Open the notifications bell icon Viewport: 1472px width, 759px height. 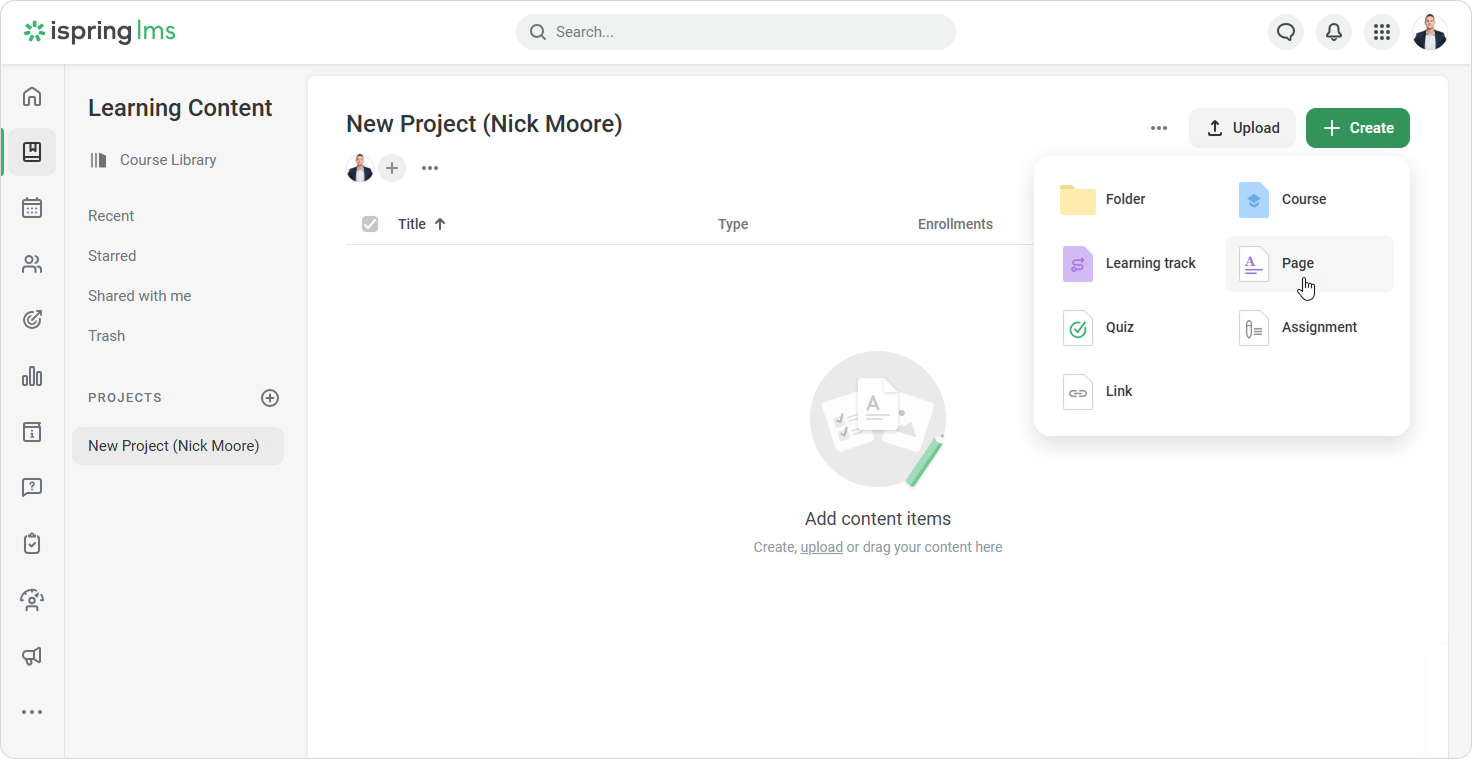click(x=1334, y=32)
